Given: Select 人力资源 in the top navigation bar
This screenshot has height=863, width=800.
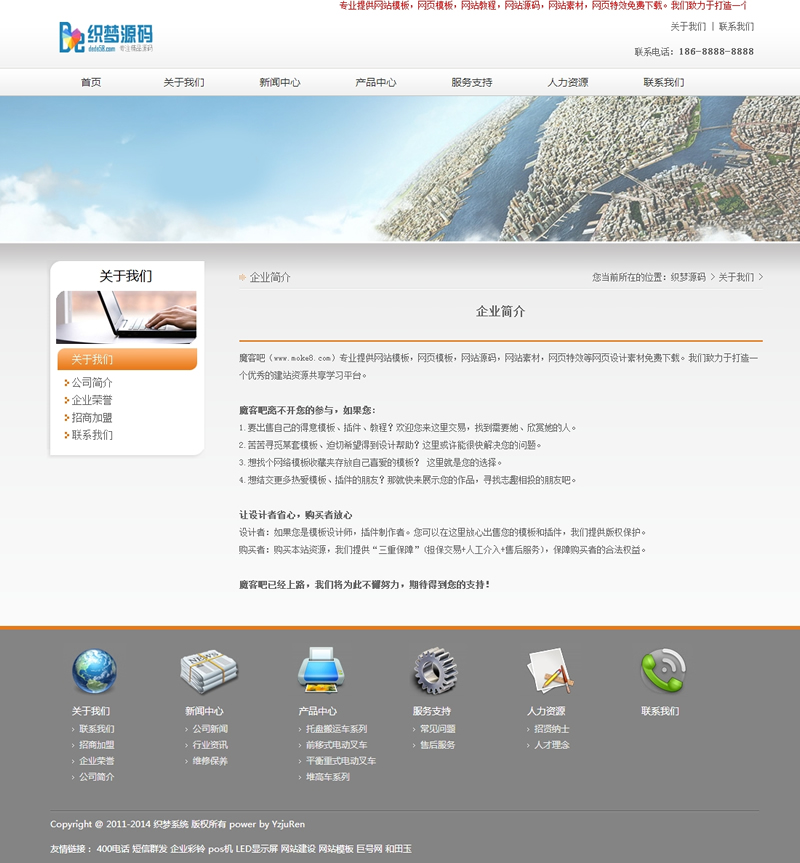Looking at the screenshot, I should pos(568,82).
